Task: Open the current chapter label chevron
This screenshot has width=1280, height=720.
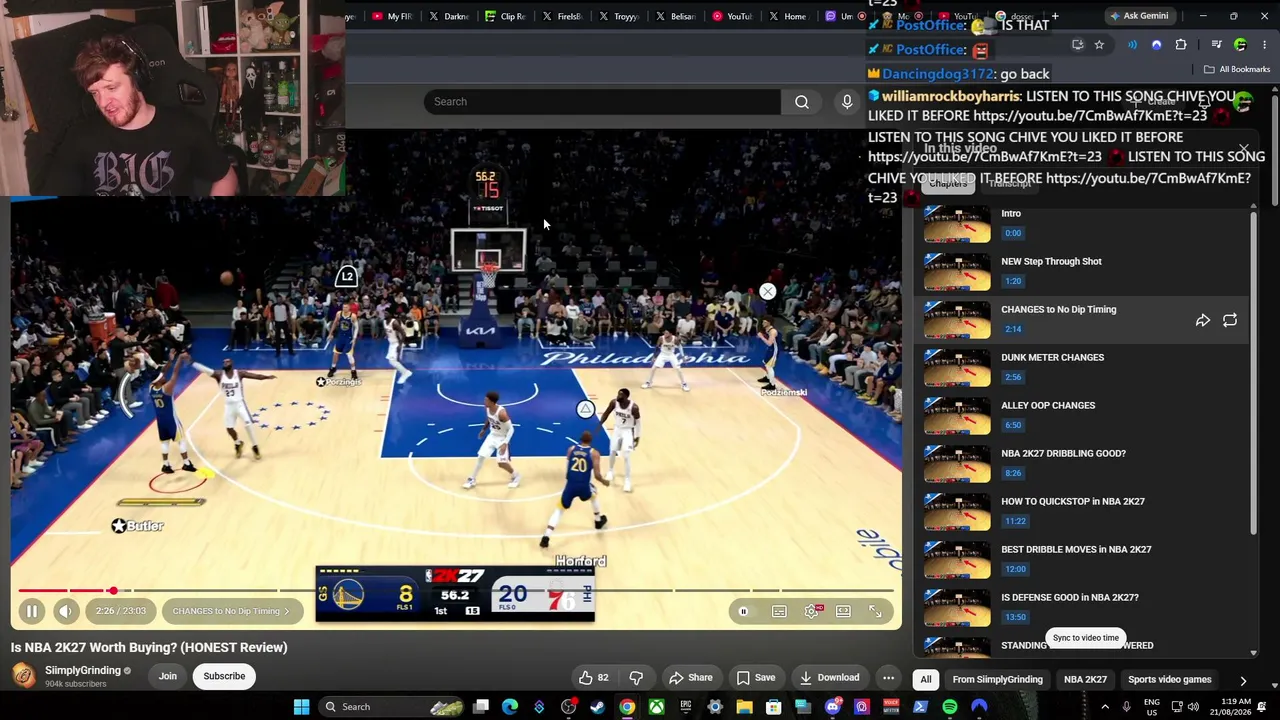Action: pos(286,611)
